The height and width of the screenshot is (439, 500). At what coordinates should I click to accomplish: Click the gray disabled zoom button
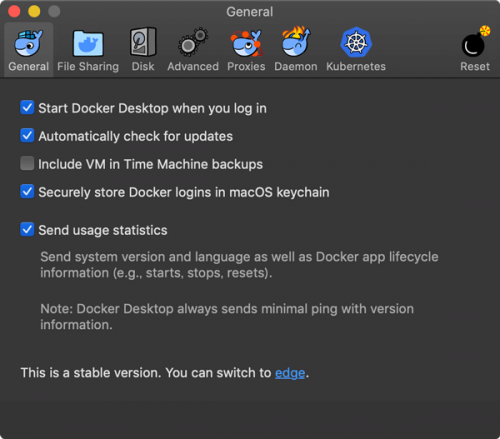(54, 11)
